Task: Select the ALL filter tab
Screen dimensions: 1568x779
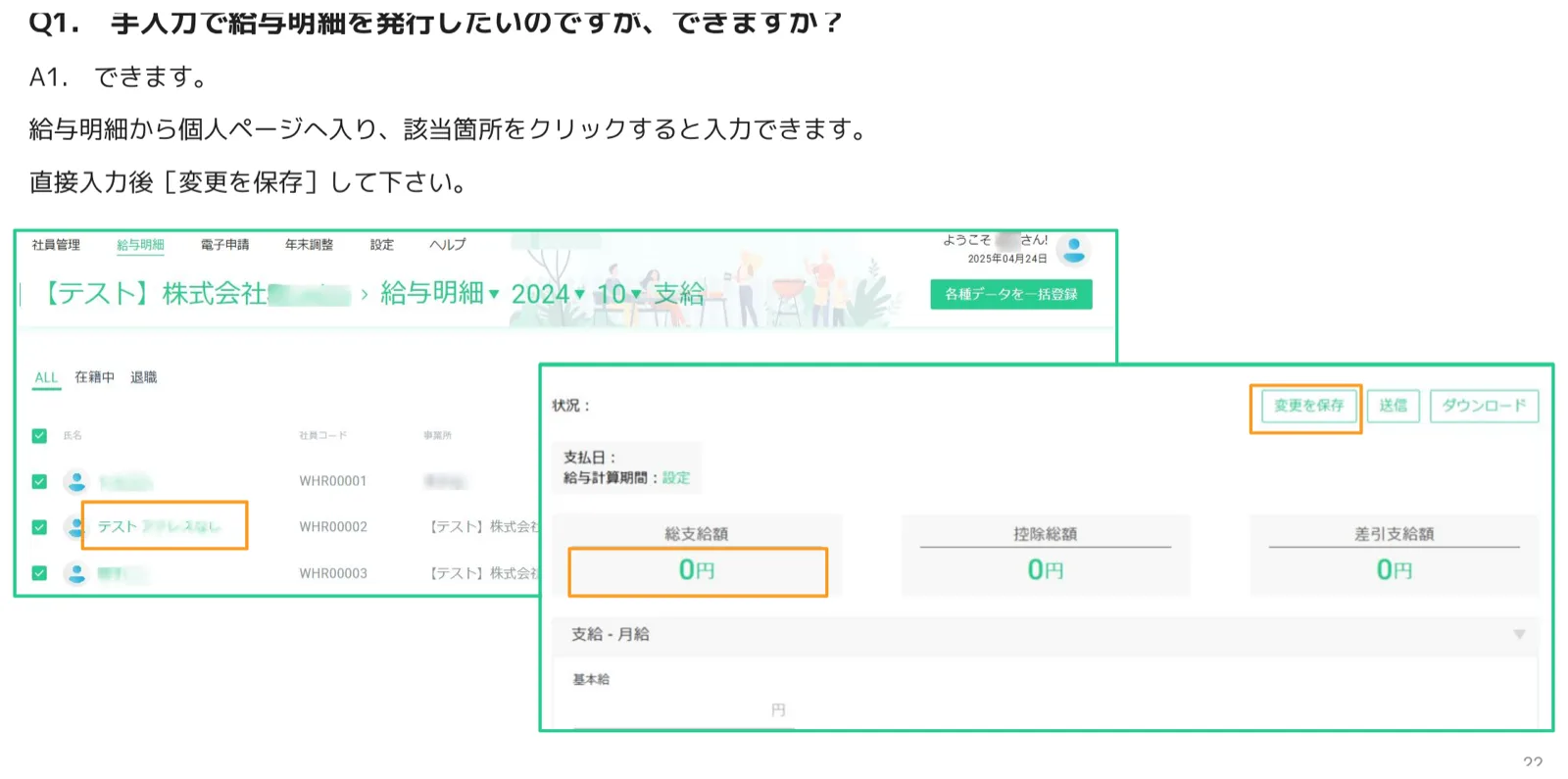Action: click(x=46, y=377)
